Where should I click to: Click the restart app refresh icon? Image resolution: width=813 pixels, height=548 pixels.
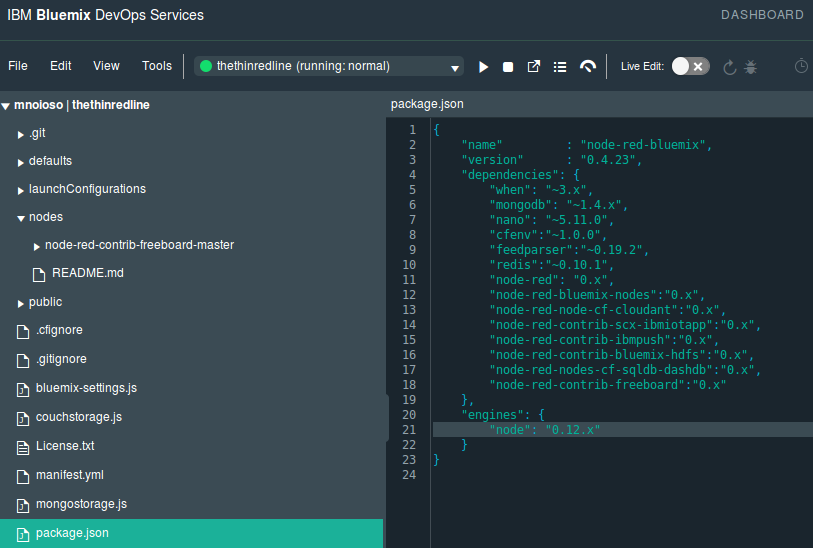pyautogui.click(x=730, y=67)
